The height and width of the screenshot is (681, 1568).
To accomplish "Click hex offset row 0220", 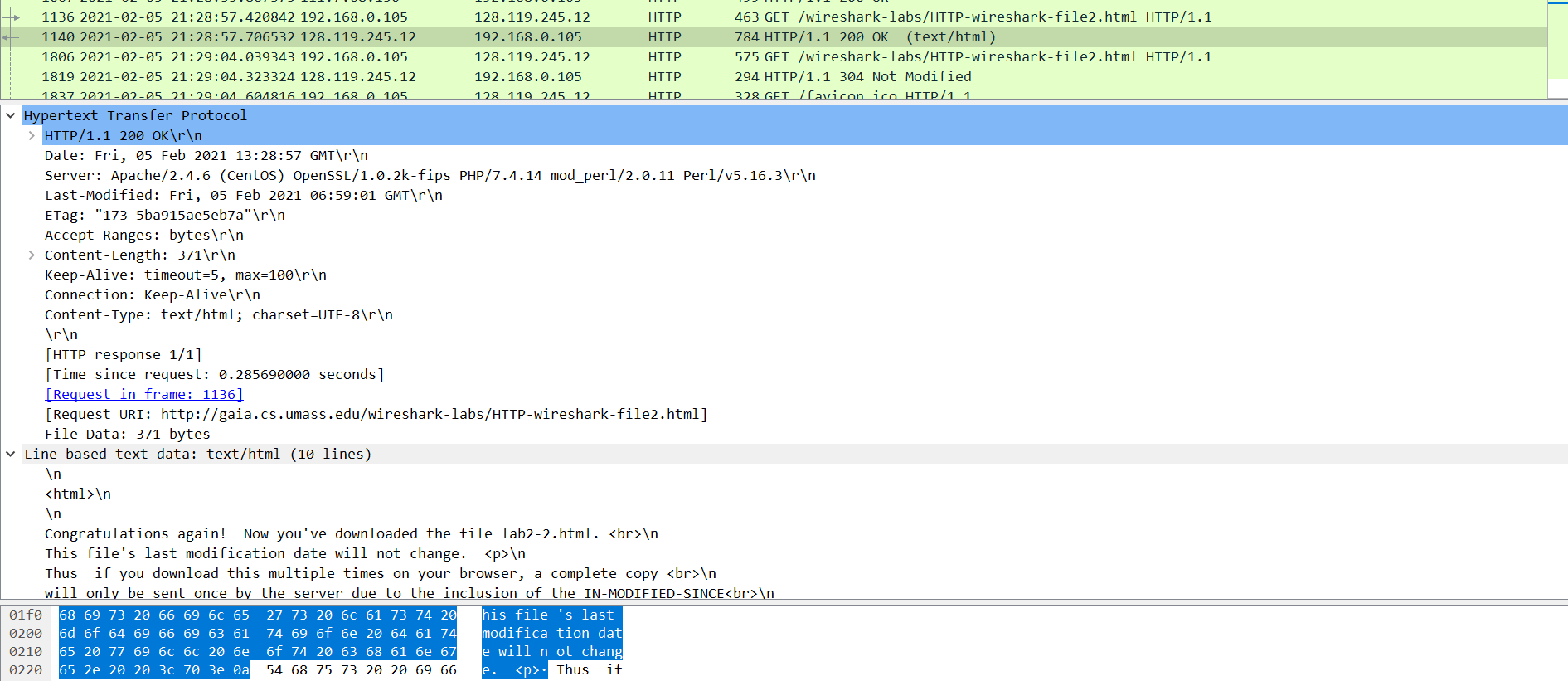I will click(26, 669).
